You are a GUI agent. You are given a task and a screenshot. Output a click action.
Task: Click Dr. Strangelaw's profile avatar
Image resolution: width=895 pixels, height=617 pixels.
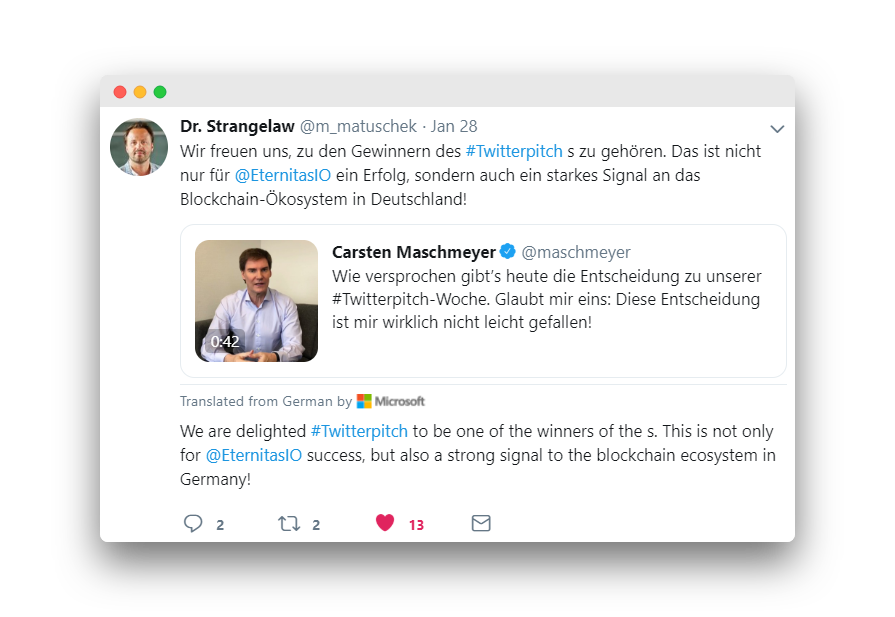coord(138,147)
